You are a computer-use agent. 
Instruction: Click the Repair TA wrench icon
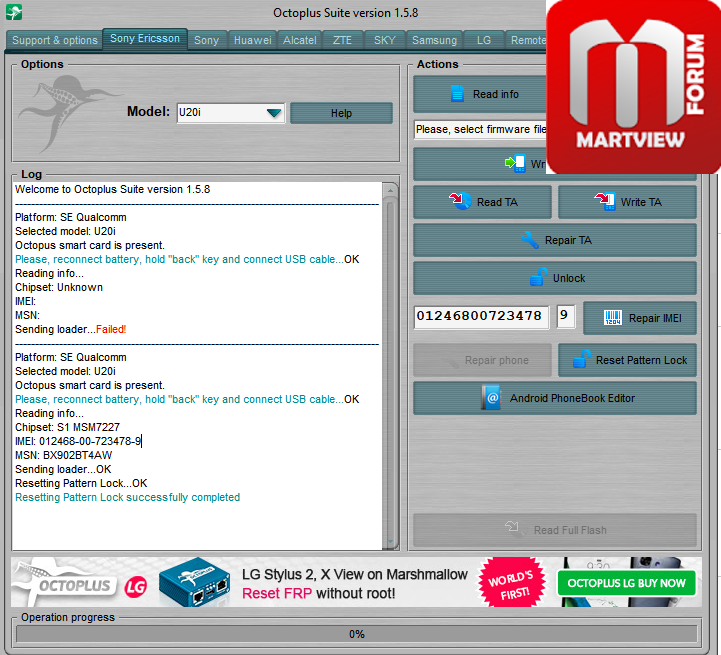coord(530,240)
